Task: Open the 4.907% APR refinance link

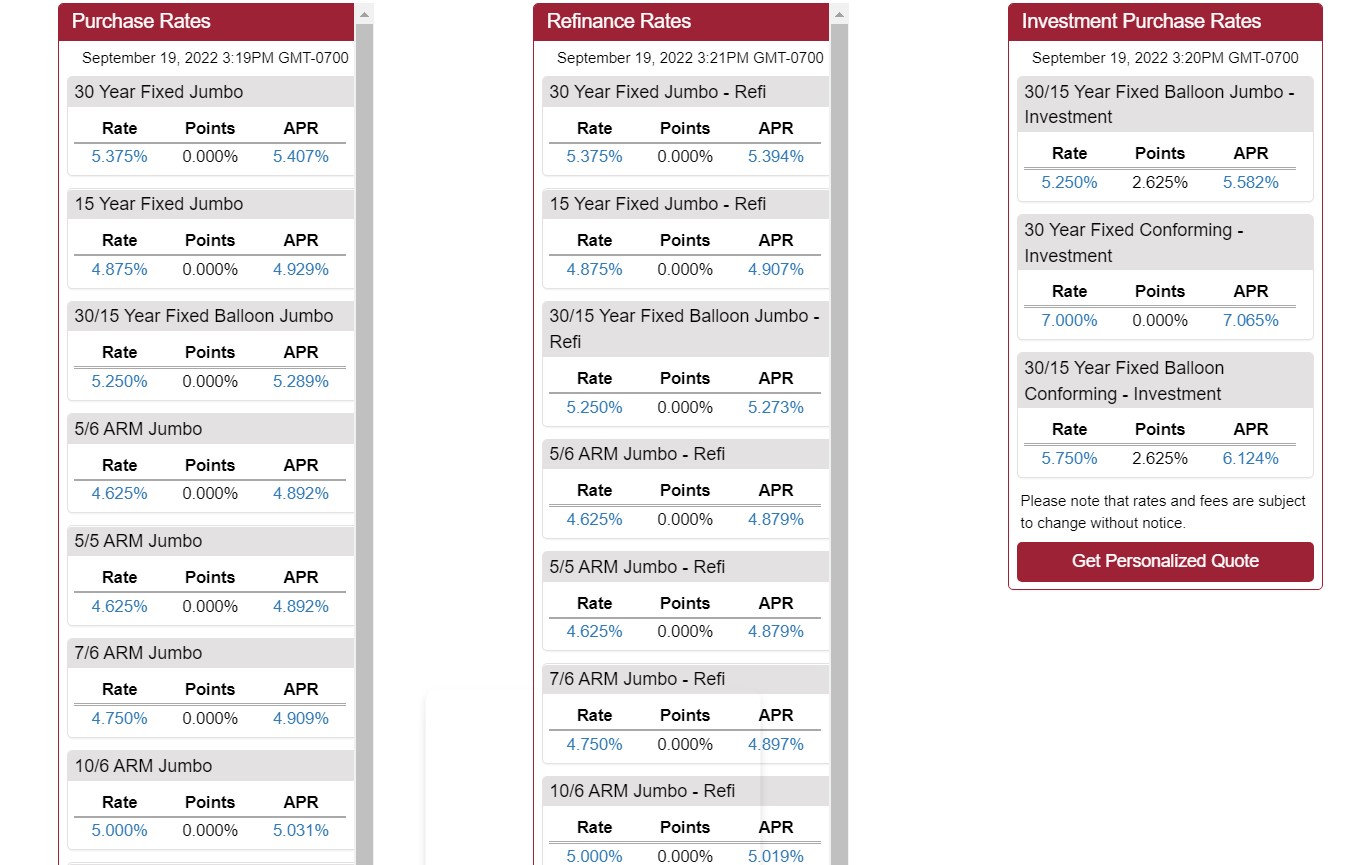Action: coord(775,269)
